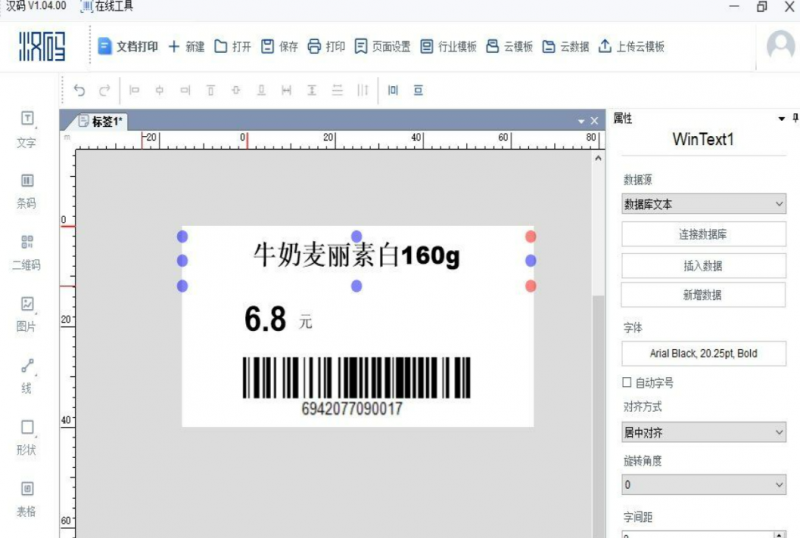Screen dimensions: 800x538
Task: Select the 形状 shape tool
Action: click(x=27, y=437)
